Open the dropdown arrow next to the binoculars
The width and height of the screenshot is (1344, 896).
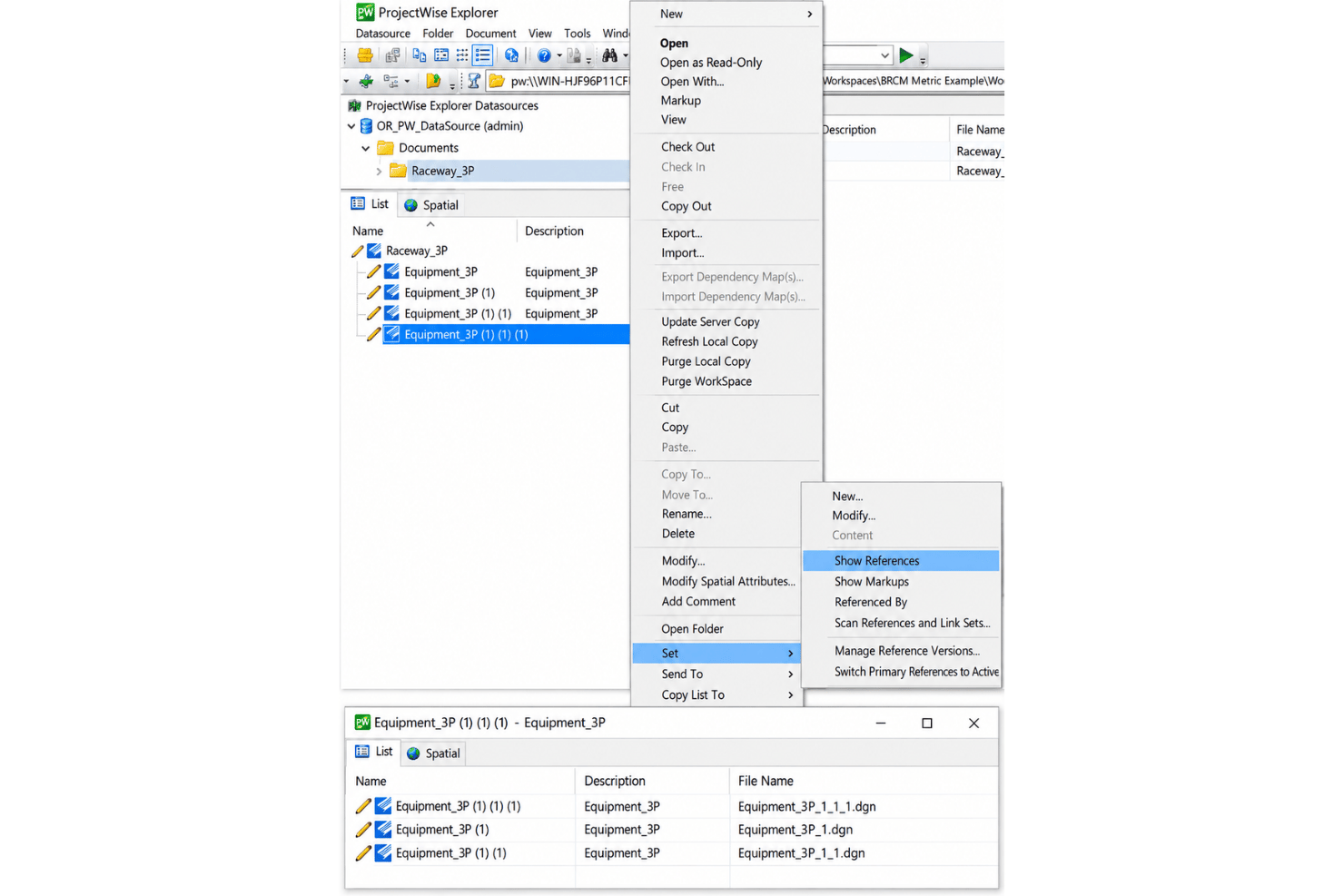click(625, 56)
